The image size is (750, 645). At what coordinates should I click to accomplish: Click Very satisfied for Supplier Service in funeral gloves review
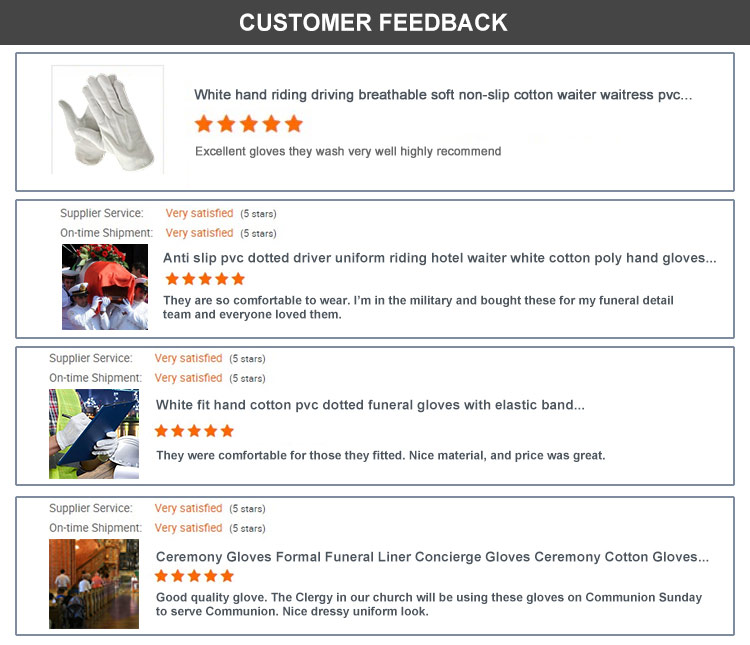pos(188,358)
